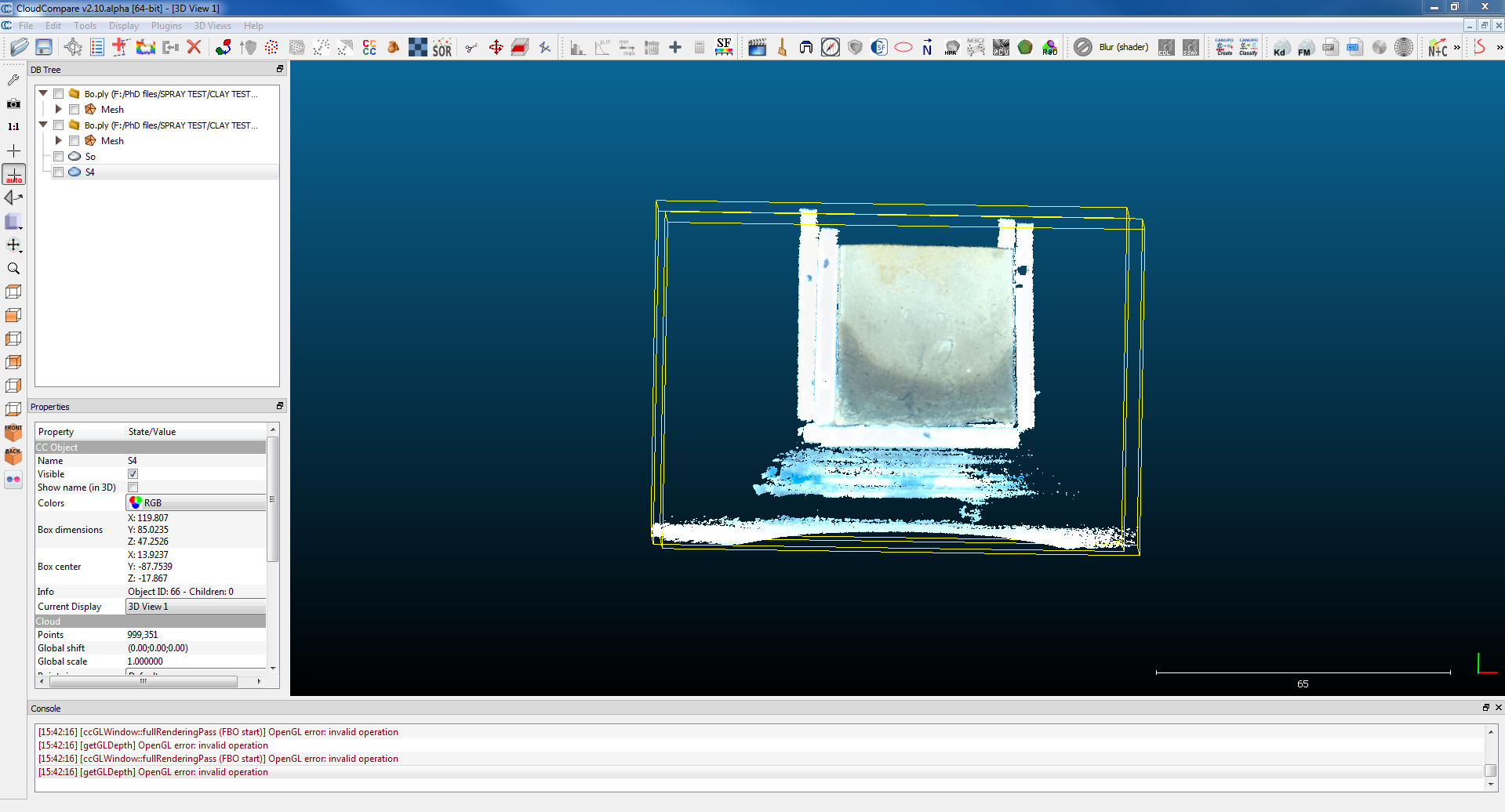
Task: Click the SF color scale icon
Action: click(724, 47)
